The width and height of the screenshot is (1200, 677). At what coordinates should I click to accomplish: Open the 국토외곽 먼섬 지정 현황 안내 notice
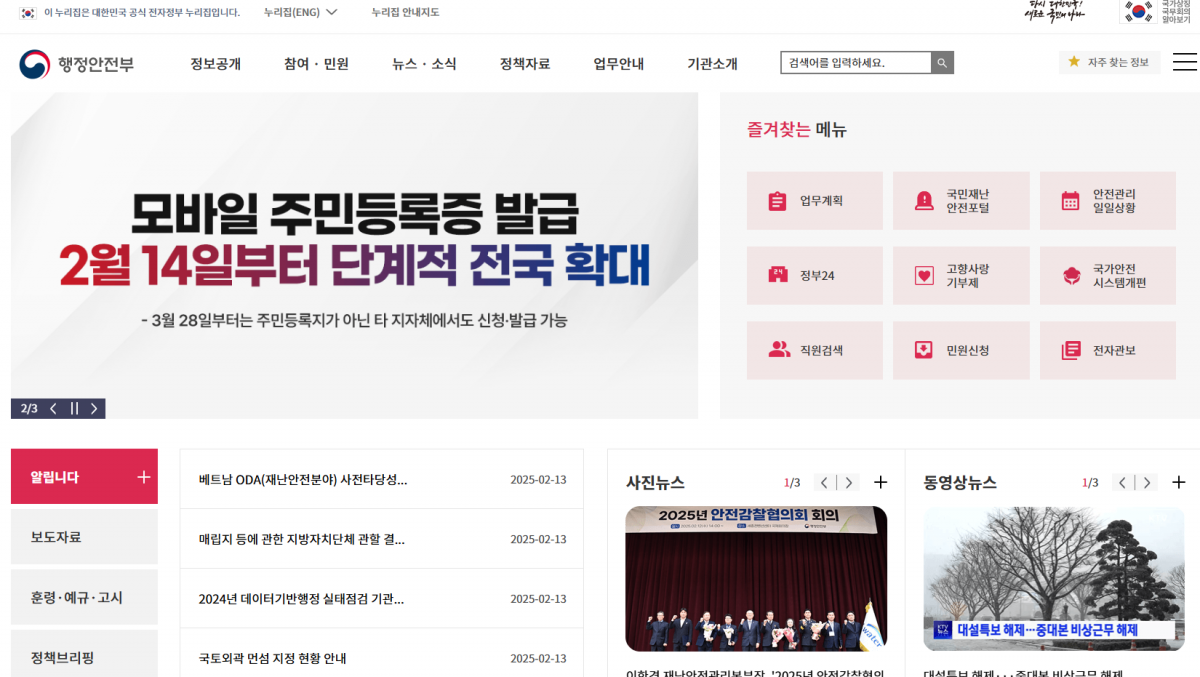coord(272,658)
